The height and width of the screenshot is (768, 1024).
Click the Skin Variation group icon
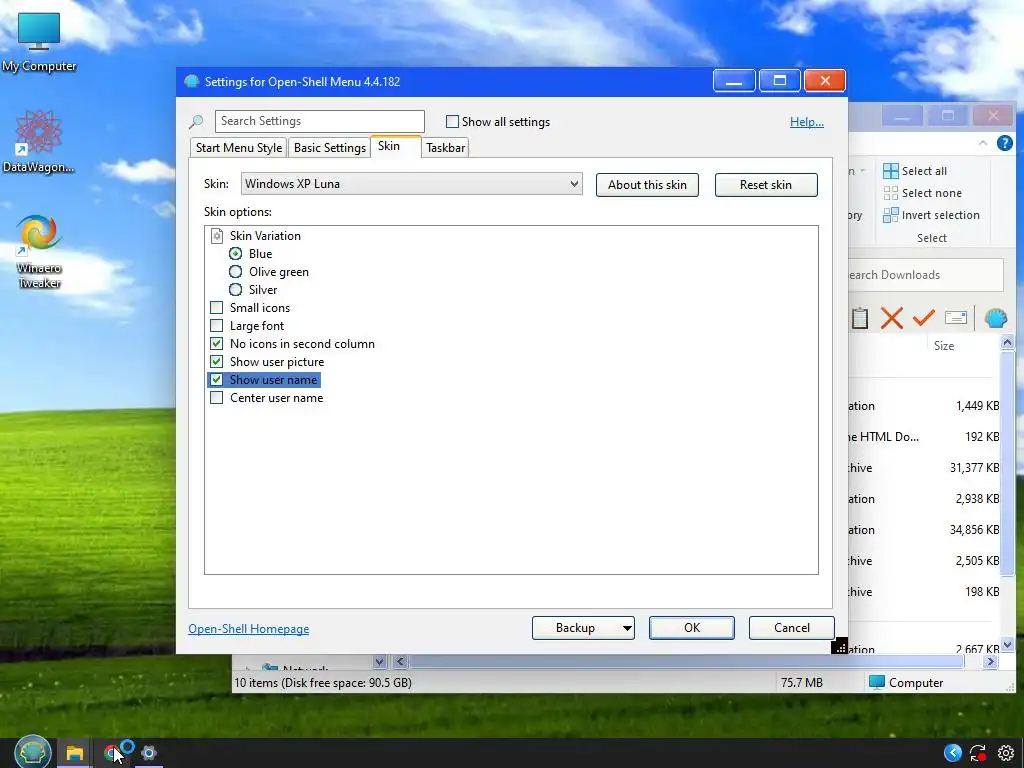(x=217, y=236)
